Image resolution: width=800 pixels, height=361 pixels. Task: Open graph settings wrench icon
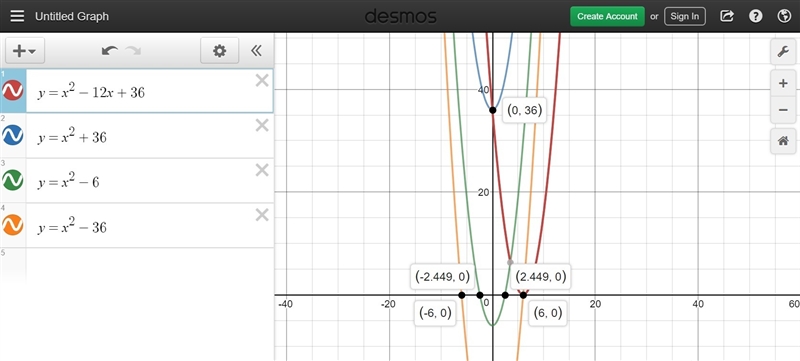(783, 51)
